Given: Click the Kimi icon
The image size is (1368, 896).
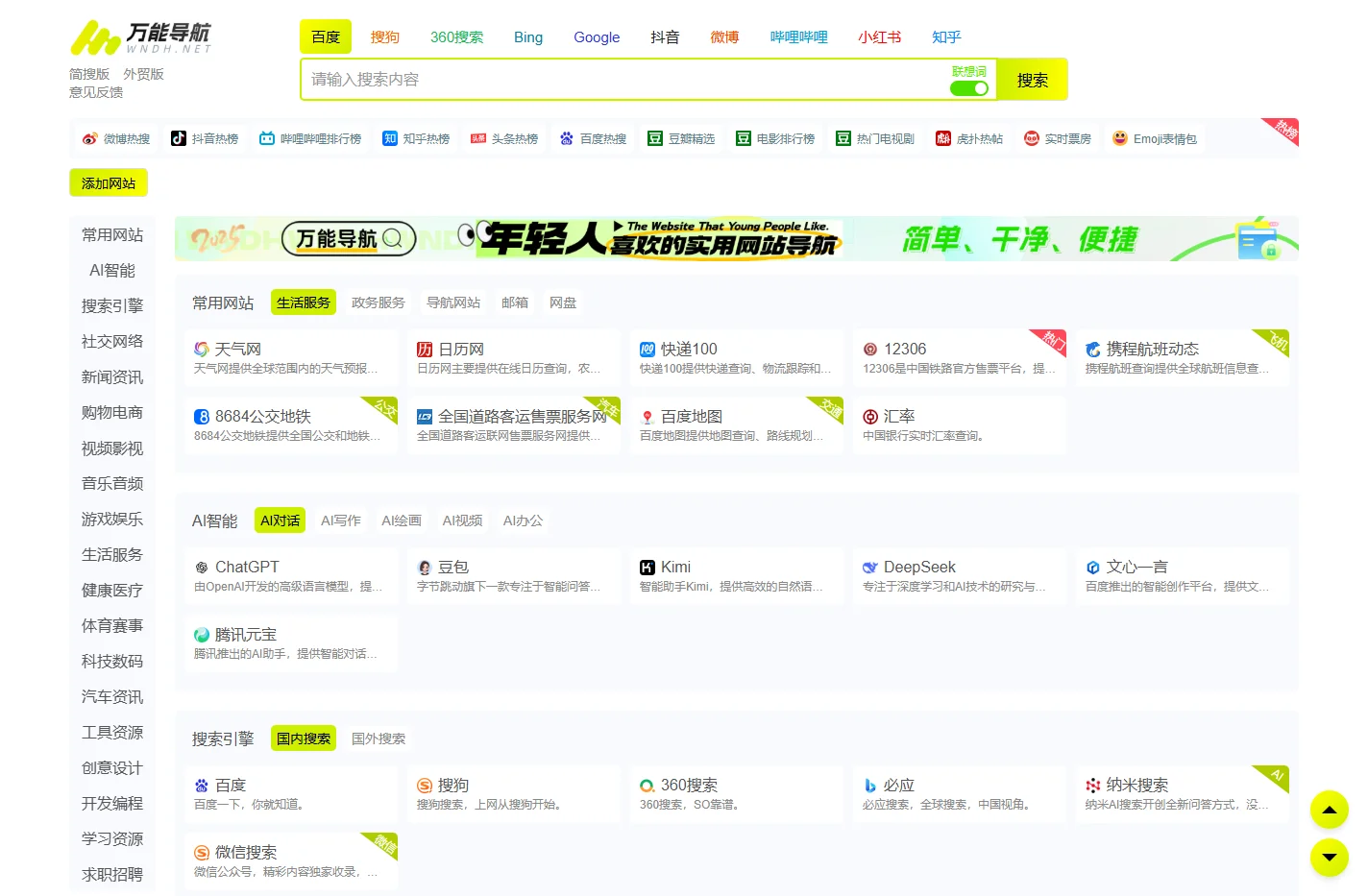Looking at the screenshot, I should point(647,568).
